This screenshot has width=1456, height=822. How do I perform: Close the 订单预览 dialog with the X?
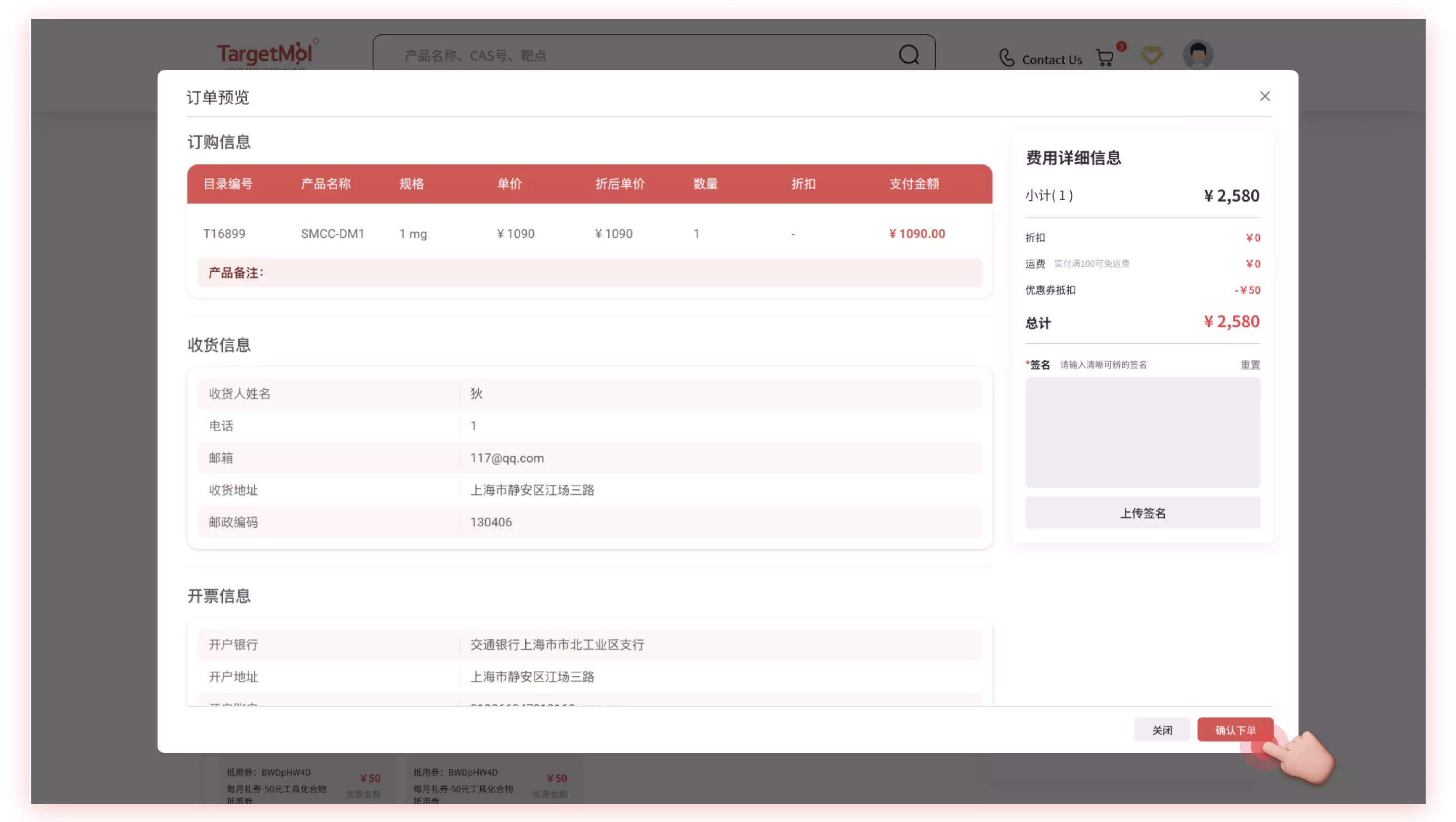click(1265, 96)
